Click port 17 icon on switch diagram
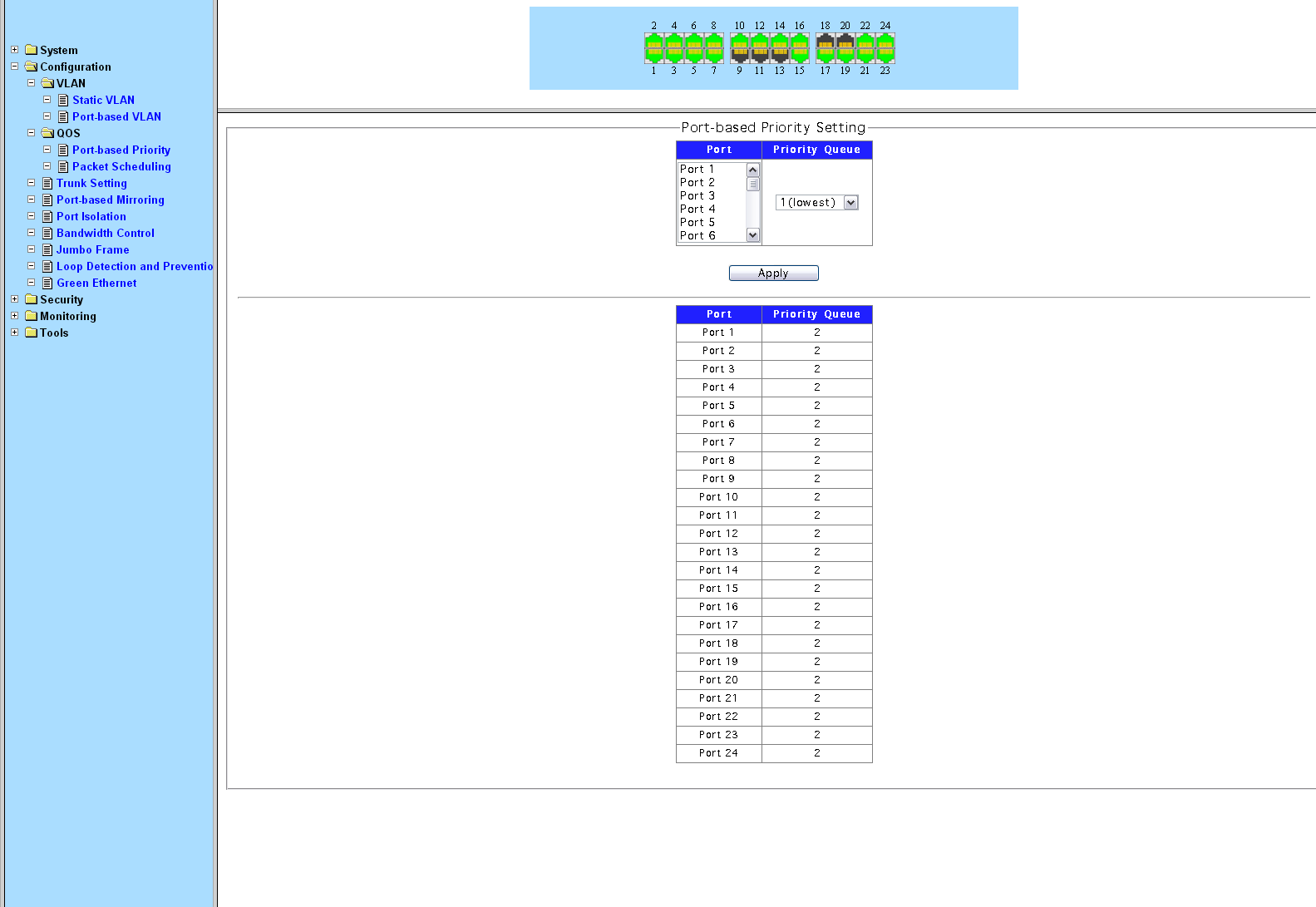This screenshot has width=1316, height=907. tap(825, 55)
